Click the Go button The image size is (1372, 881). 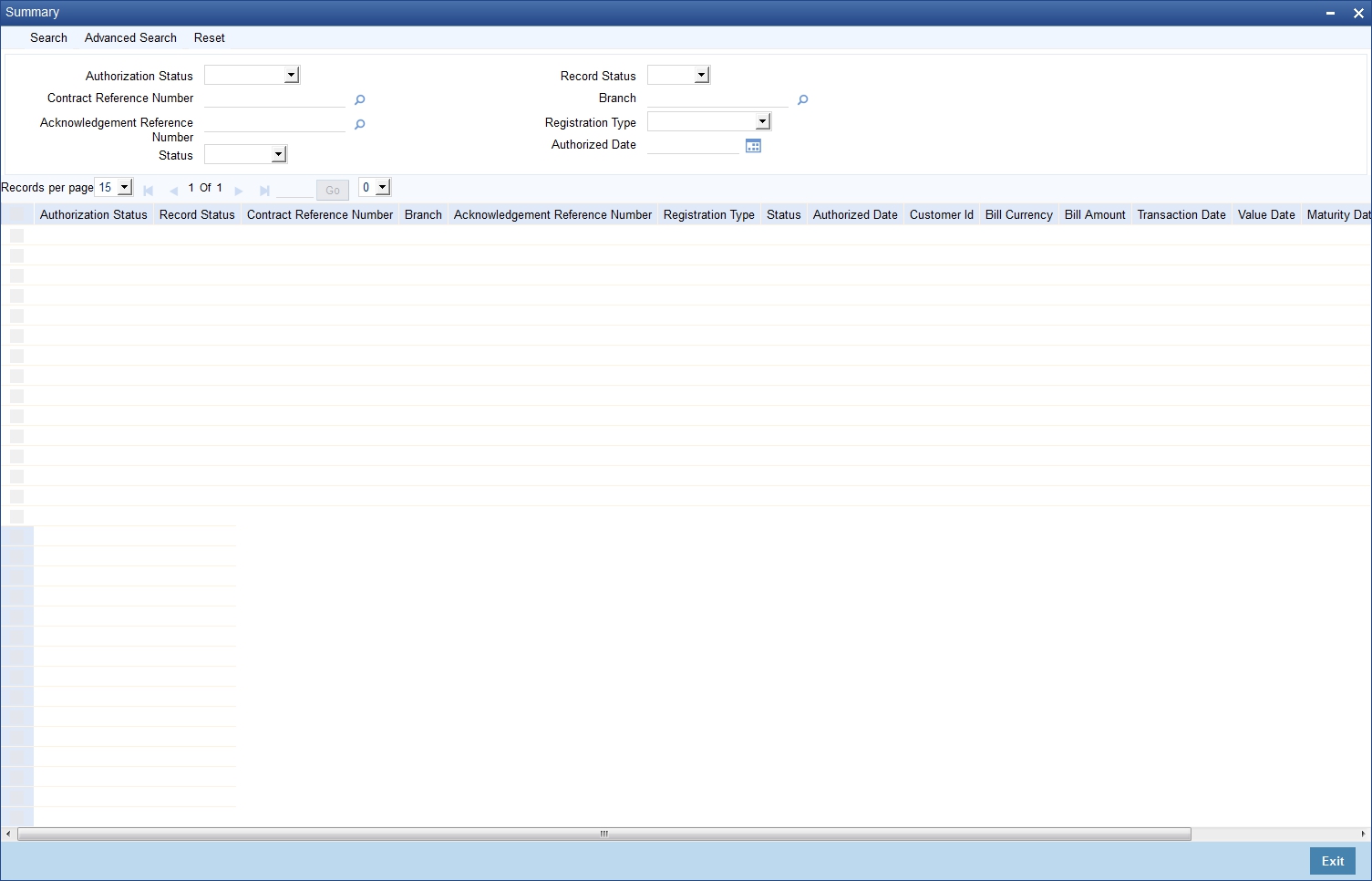click(x=333, y=190)
